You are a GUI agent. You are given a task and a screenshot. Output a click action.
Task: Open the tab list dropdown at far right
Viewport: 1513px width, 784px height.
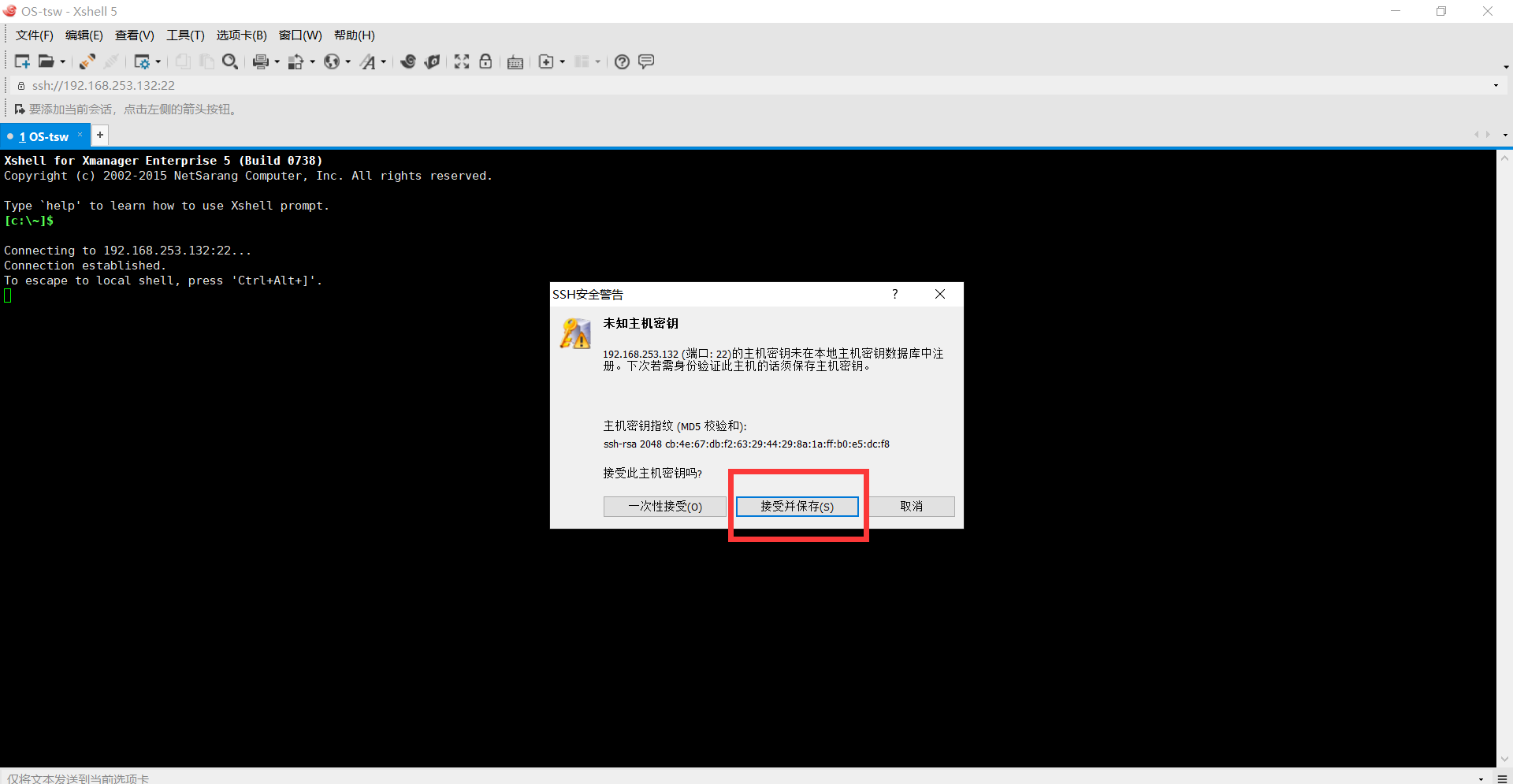pyautogui.click(x=1505, y=135)
